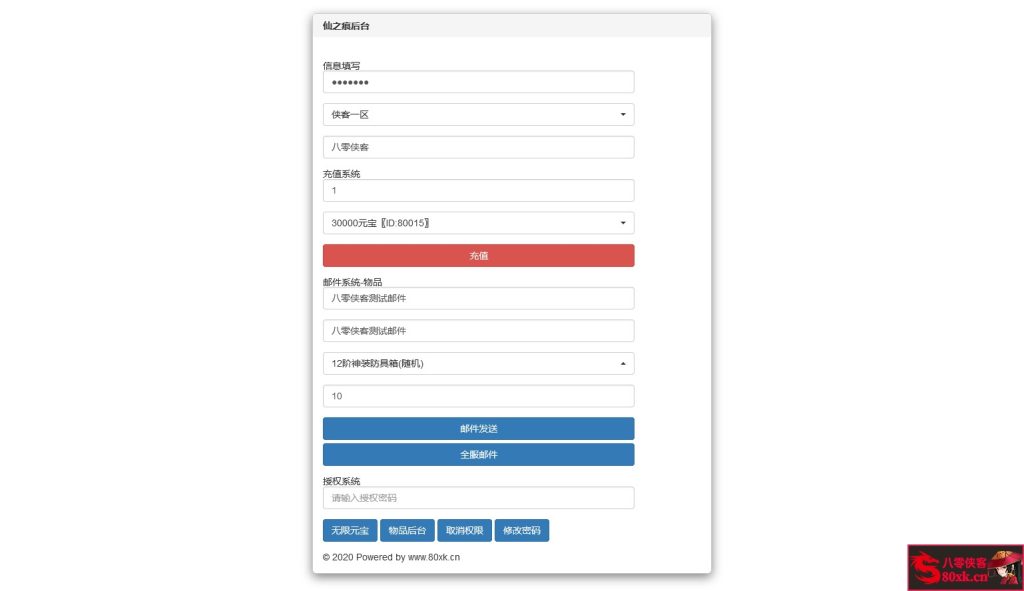This screenshot has width=1024, height=591.
Task: Select the 八零侠客 character name field
Action: coord(478,146)
